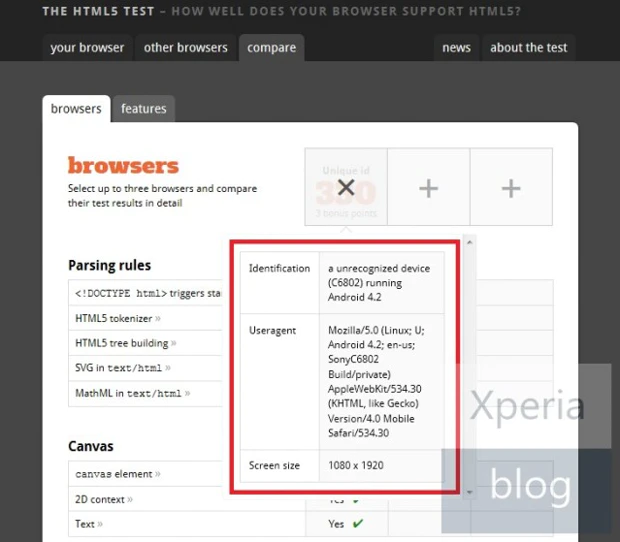
Task: Open the 'news' page tab
Action: coord(456,47)
